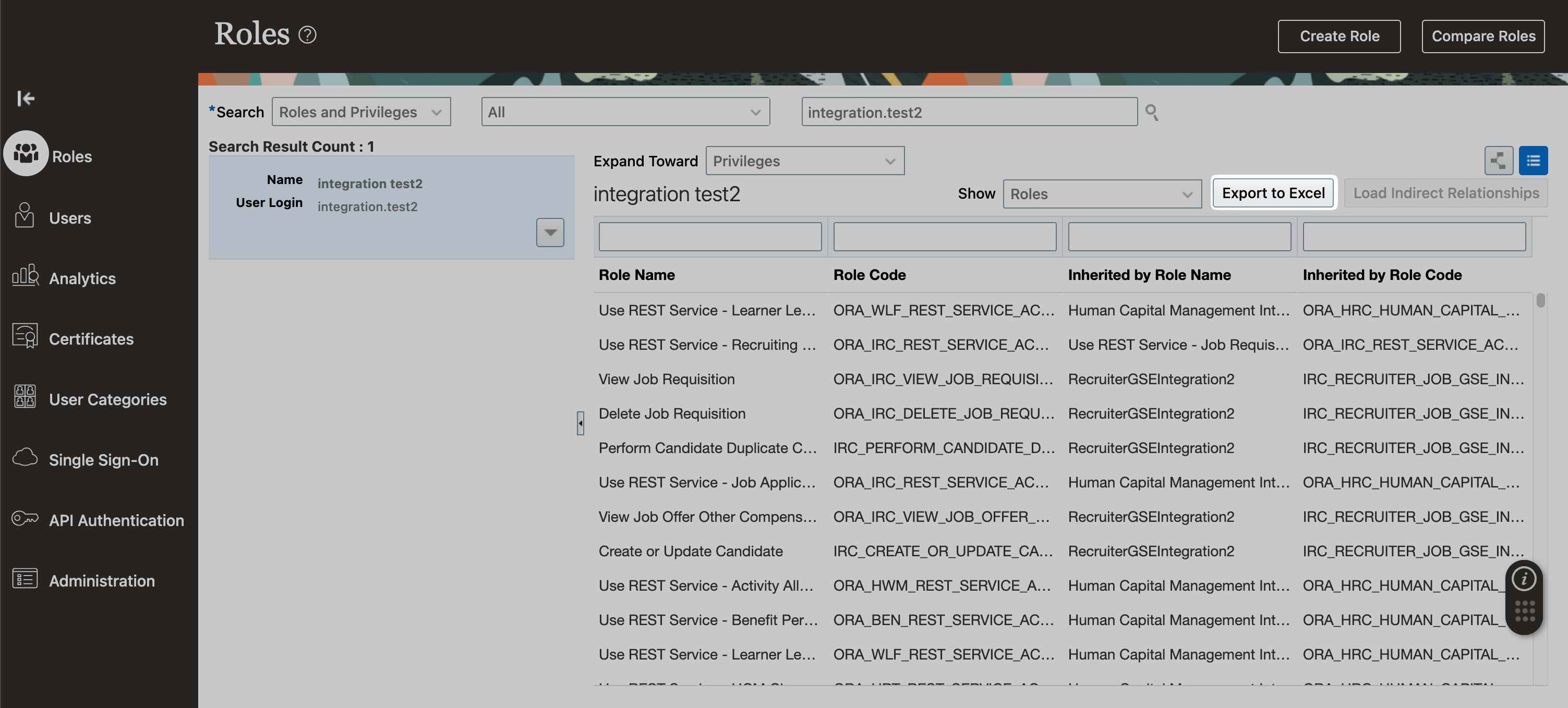The image size is (1568, 708).
Task: Click the floating info circle icon
Action: pyautogui.click(x=1524, y=579)
